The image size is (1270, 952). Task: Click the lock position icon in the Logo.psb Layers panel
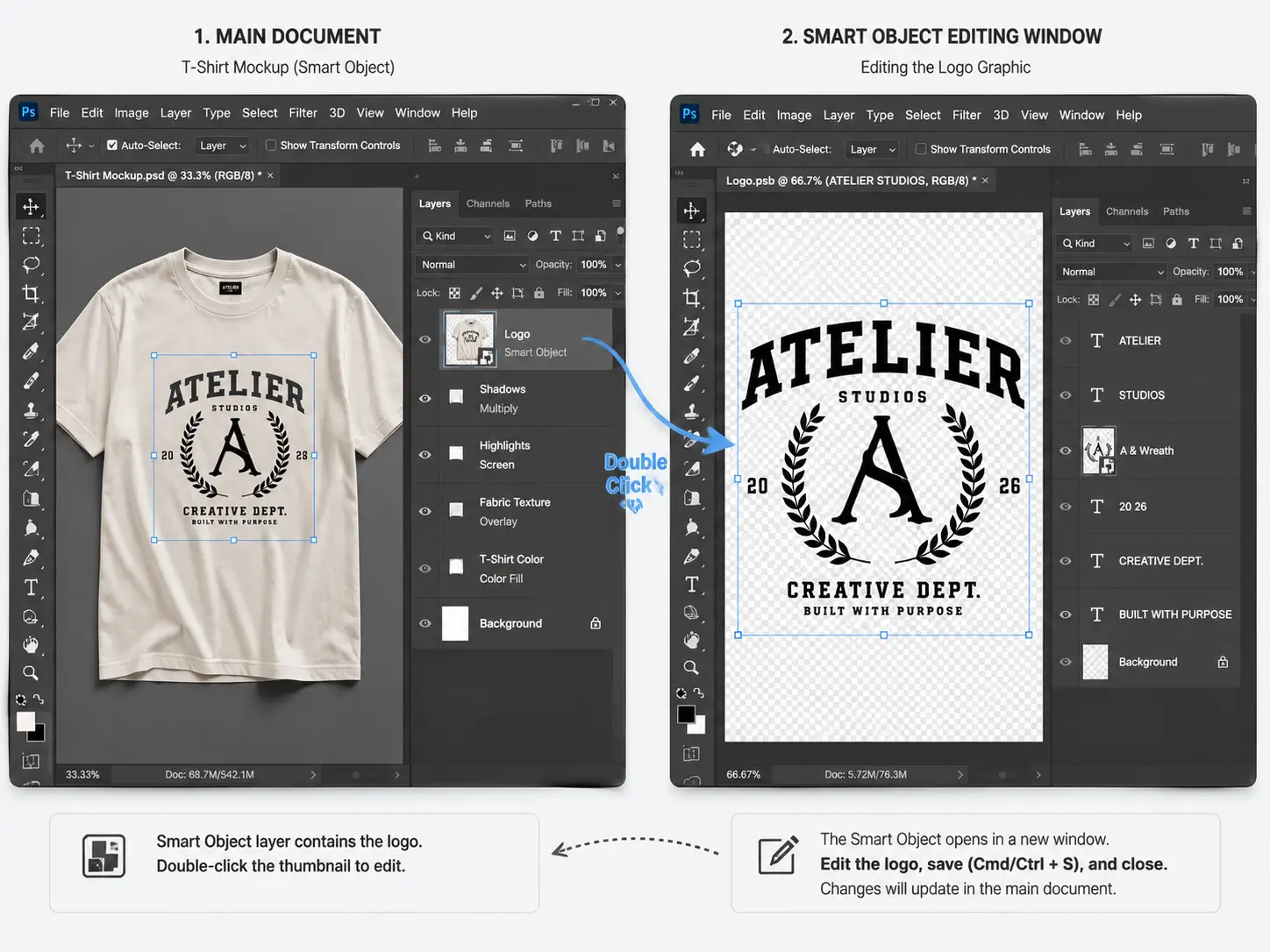coord(1135,300)
